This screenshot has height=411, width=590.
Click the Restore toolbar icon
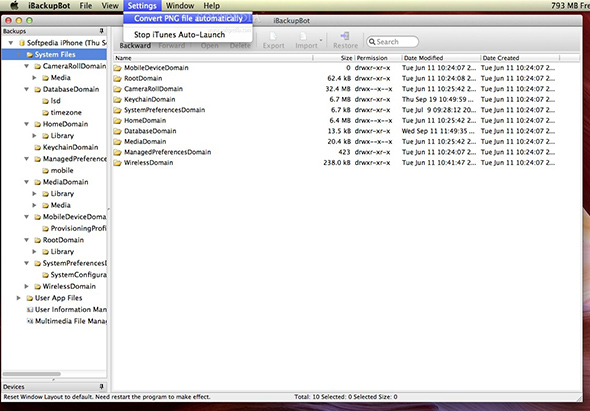[x=345, y=36]
